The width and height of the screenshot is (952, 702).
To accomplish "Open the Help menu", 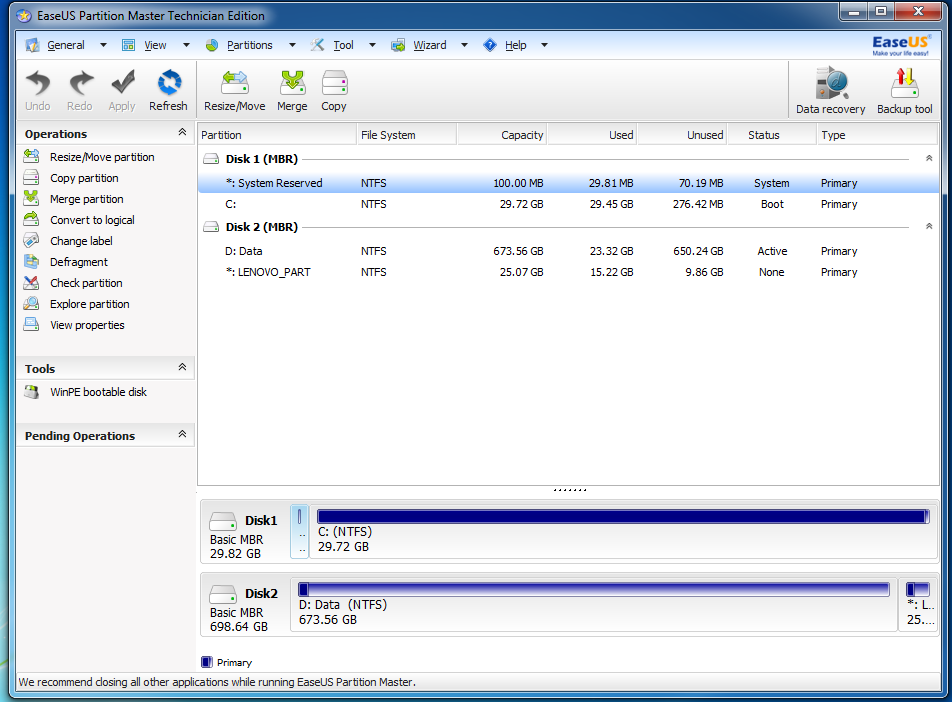I will point(515,45).
